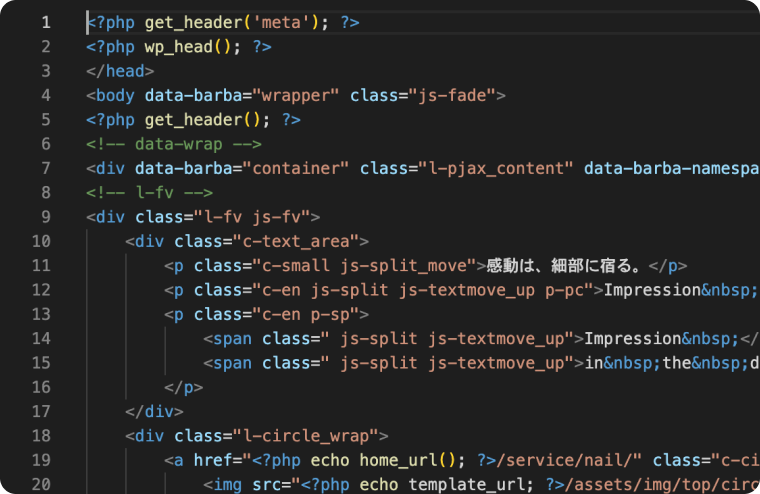The image size is (760, 494).
Task: Click the "container" attribute value
Action: [x=296, y=168]
